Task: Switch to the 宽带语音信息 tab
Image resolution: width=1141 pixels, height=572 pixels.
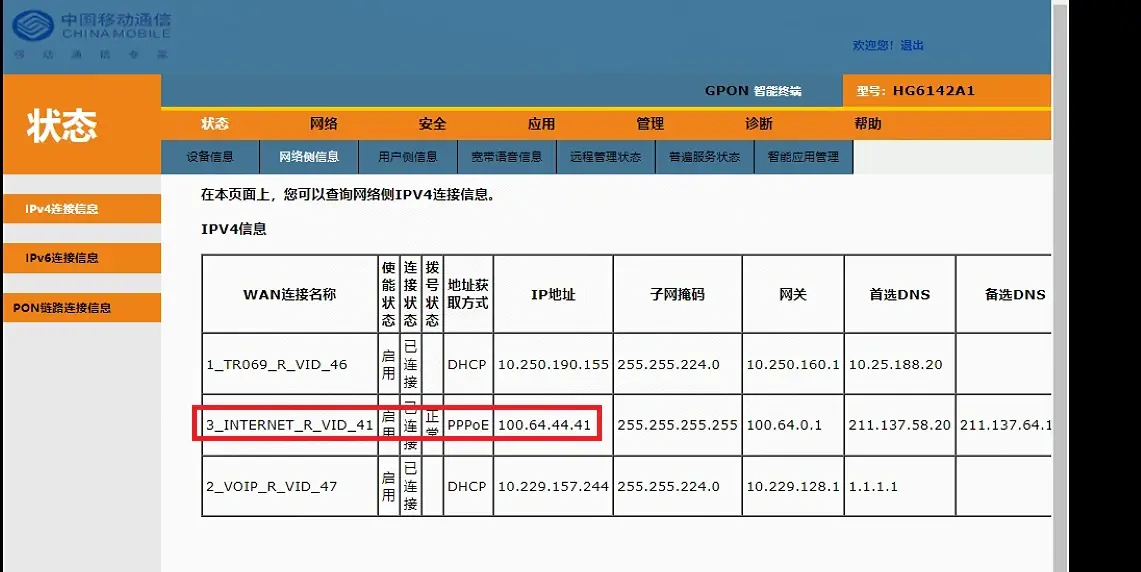Action: [x=507, y=157]
